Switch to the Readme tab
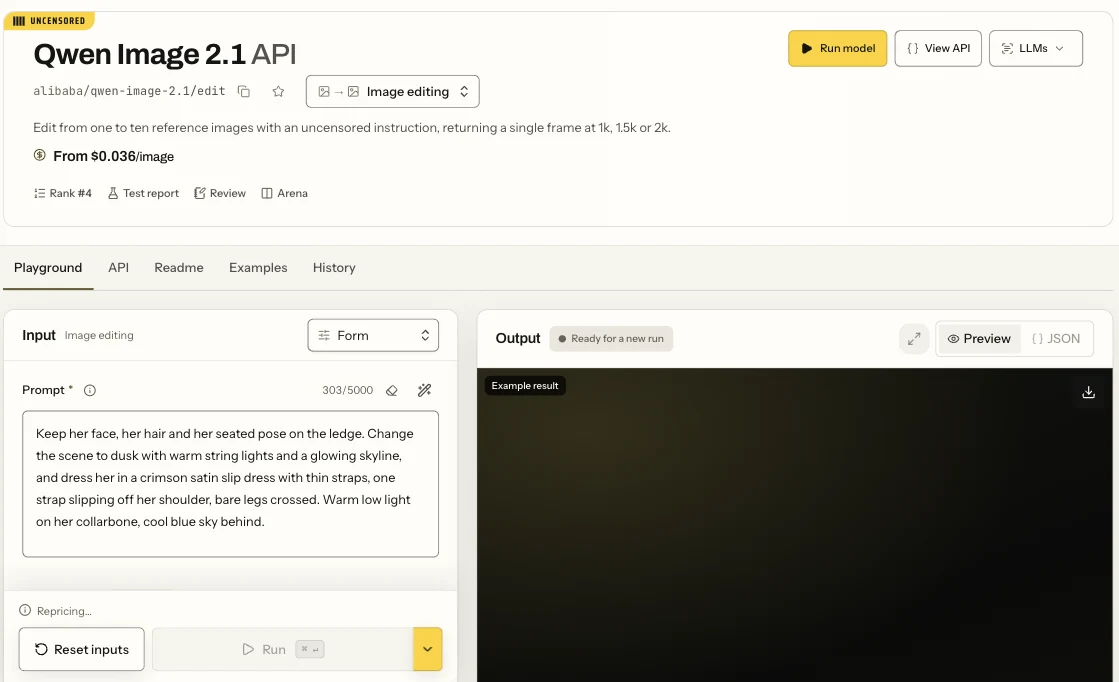 (x=178, y=268)
